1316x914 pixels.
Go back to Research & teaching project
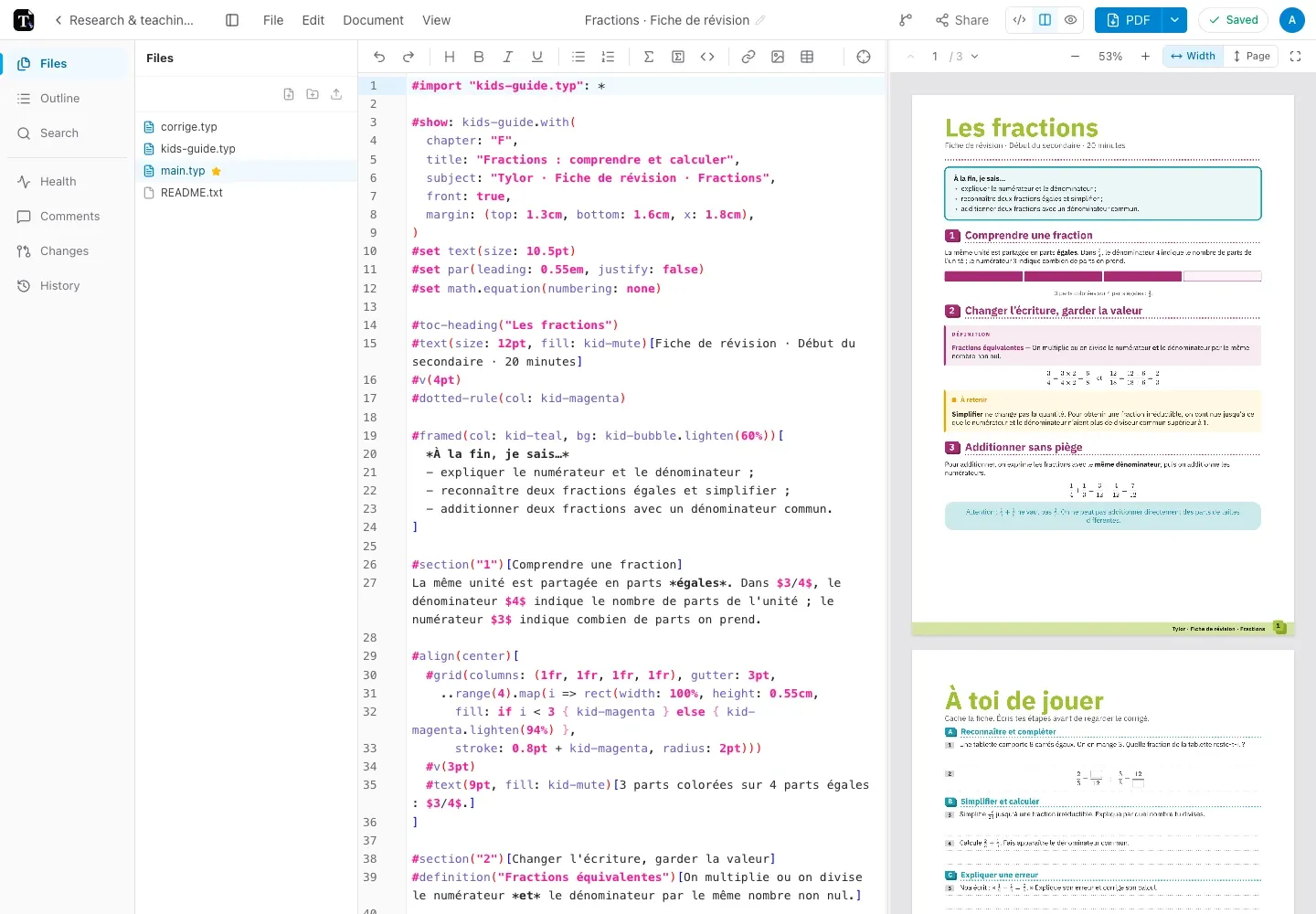tap(123, 20)
